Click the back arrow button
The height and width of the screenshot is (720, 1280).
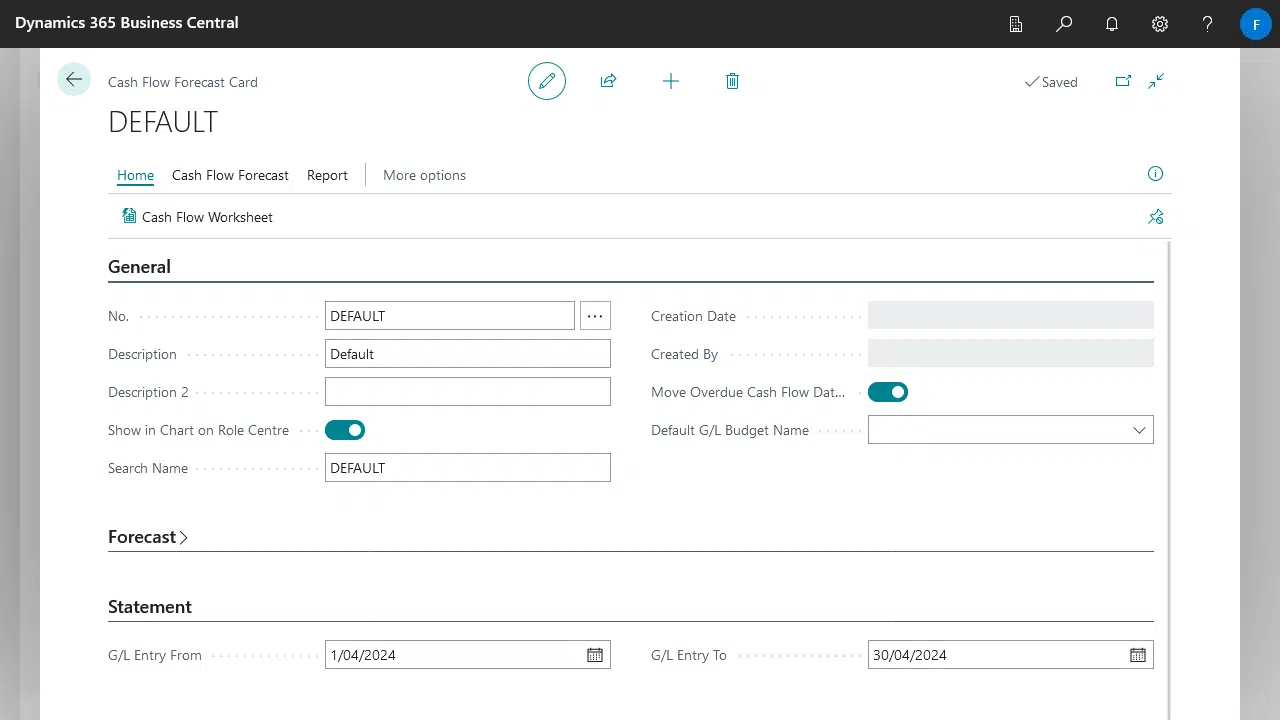tap(74, 79)
